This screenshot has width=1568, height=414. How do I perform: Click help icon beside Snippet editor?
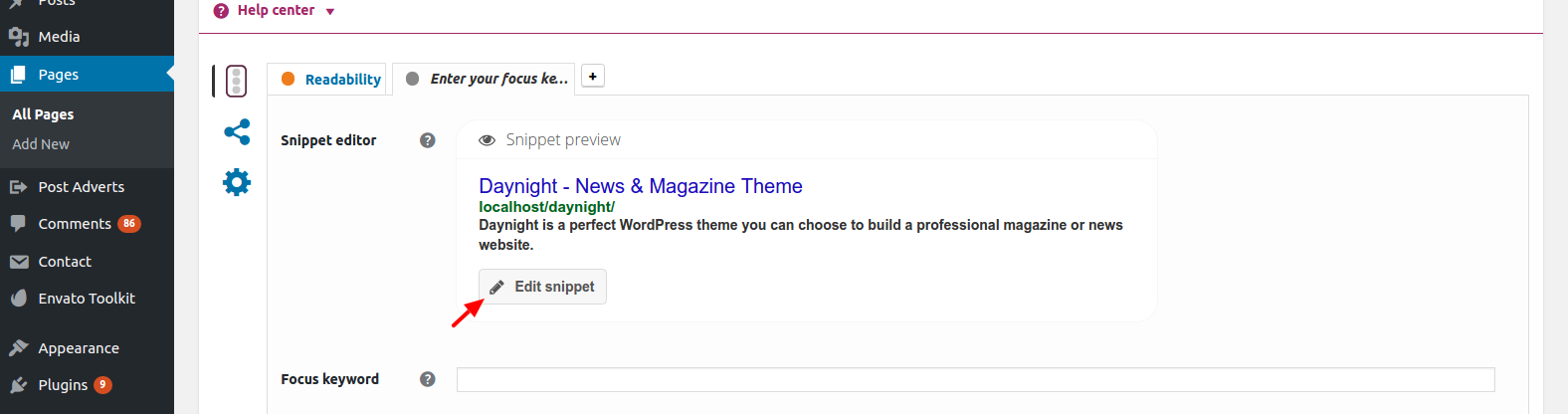click(428, 140)
